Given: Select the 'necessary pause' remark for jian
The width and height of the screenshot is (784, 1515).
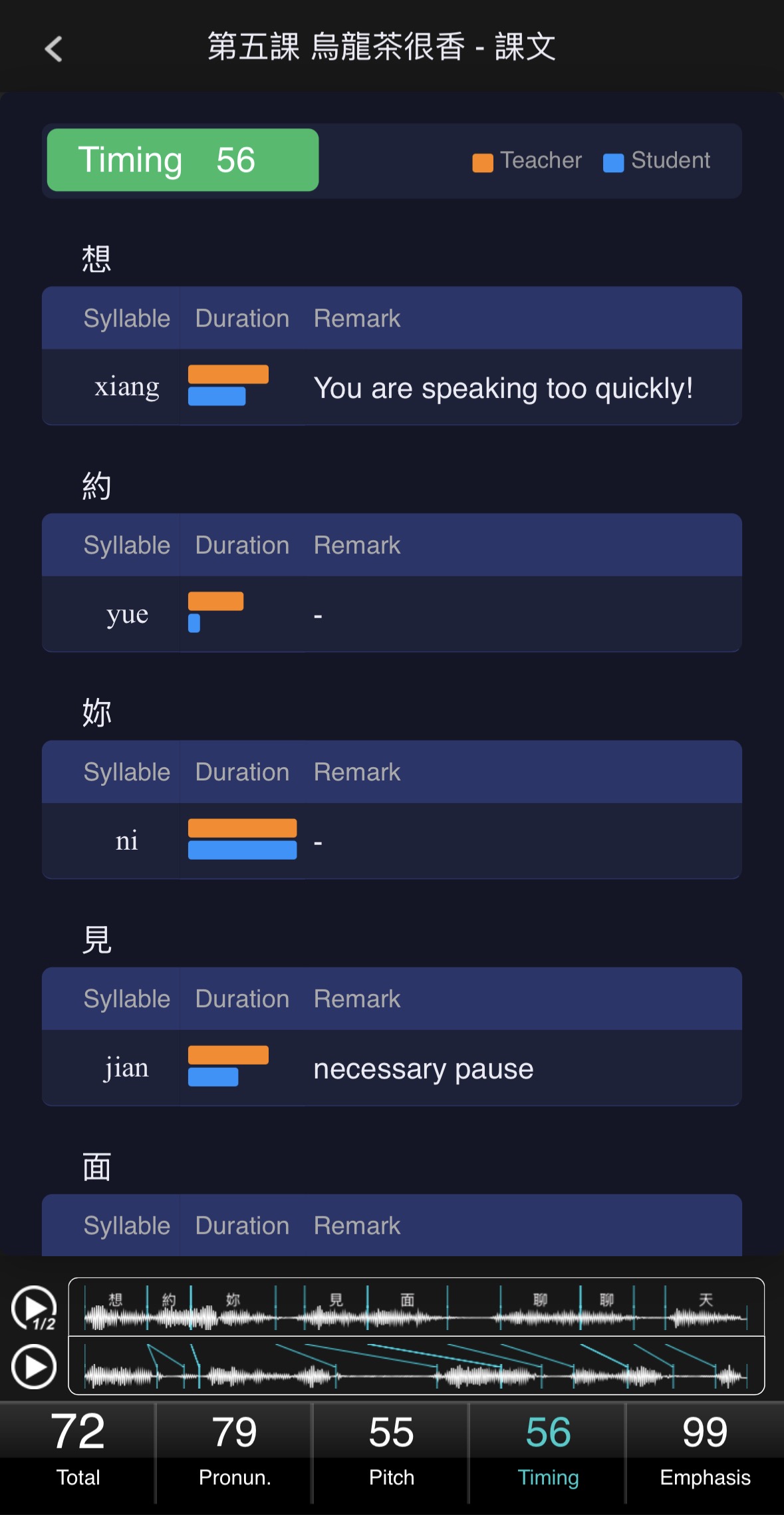Looking at the screenshot, I should [424, 1069].
